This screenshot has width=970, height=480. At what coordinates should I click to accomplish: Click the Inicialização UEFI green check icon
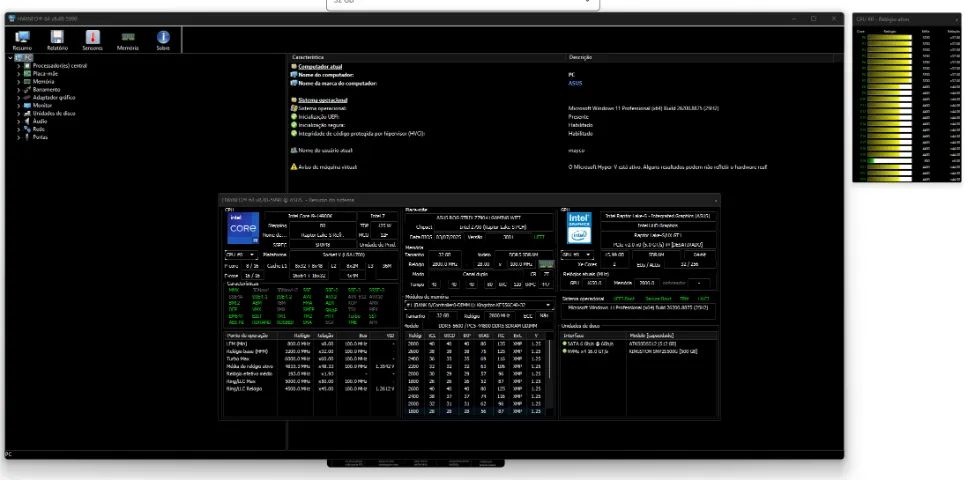[294, 116]
